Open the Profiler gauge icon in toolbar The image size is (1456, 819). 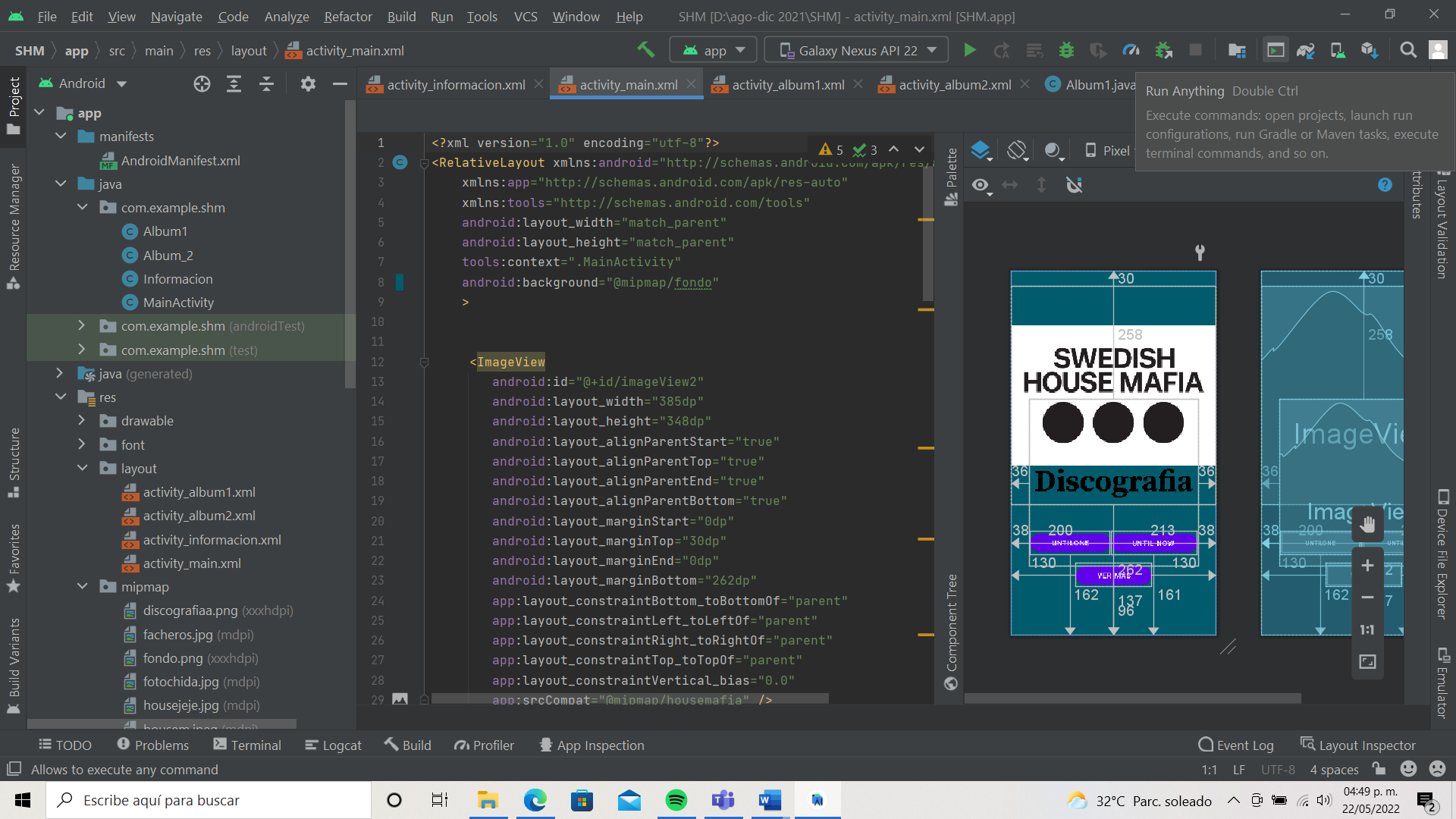pyautogui.click(x=1131, y=50)
